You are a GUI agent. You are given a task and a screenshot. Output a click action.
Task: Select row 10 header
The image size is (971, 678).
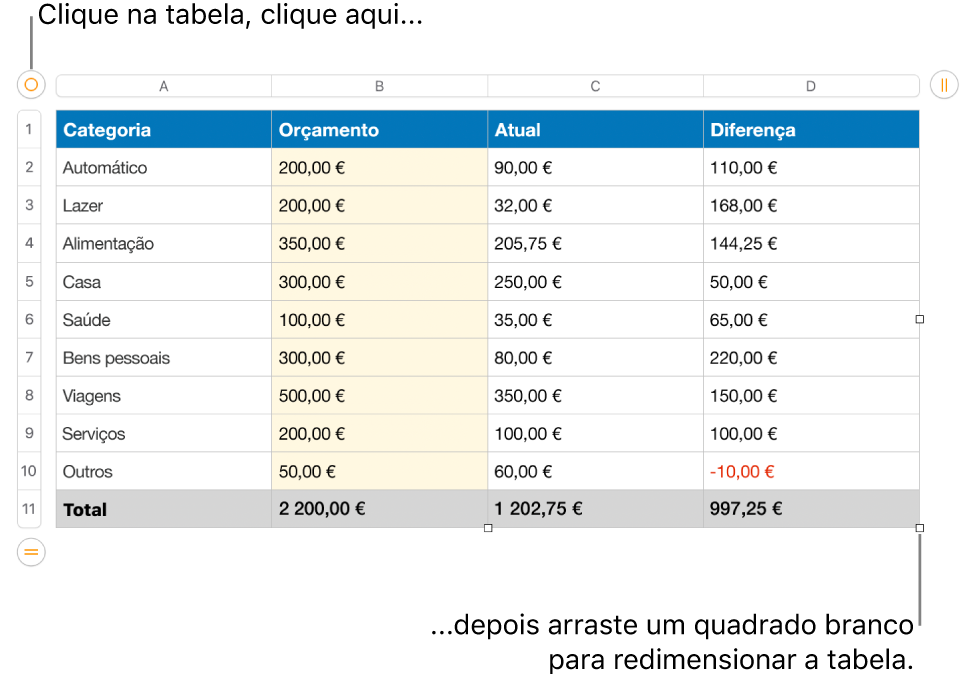point(29,471)
